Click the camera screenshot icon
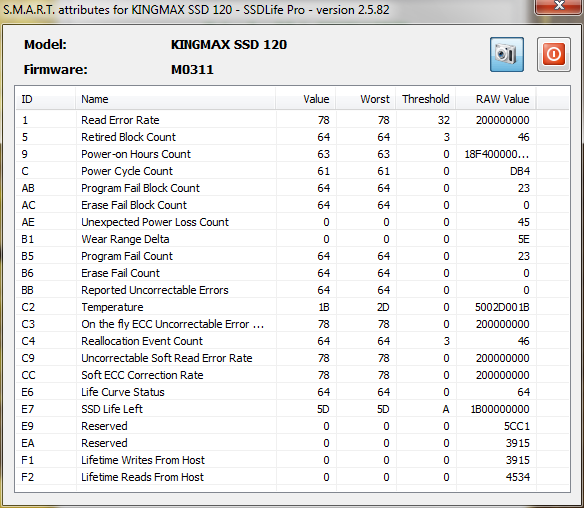 (507, 54)
